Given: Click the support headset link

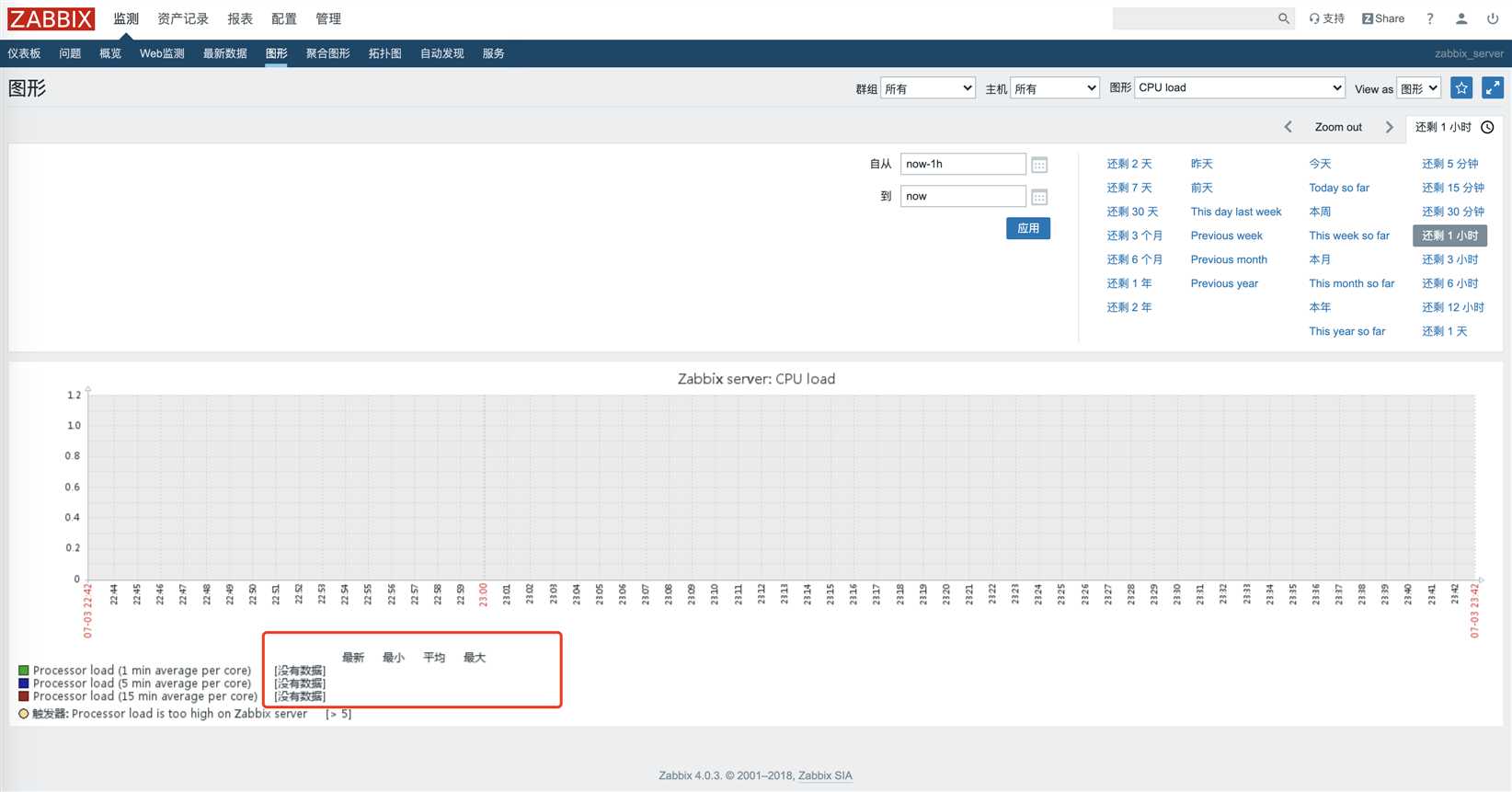Looking at the screenshot, I should (1327, 18).
